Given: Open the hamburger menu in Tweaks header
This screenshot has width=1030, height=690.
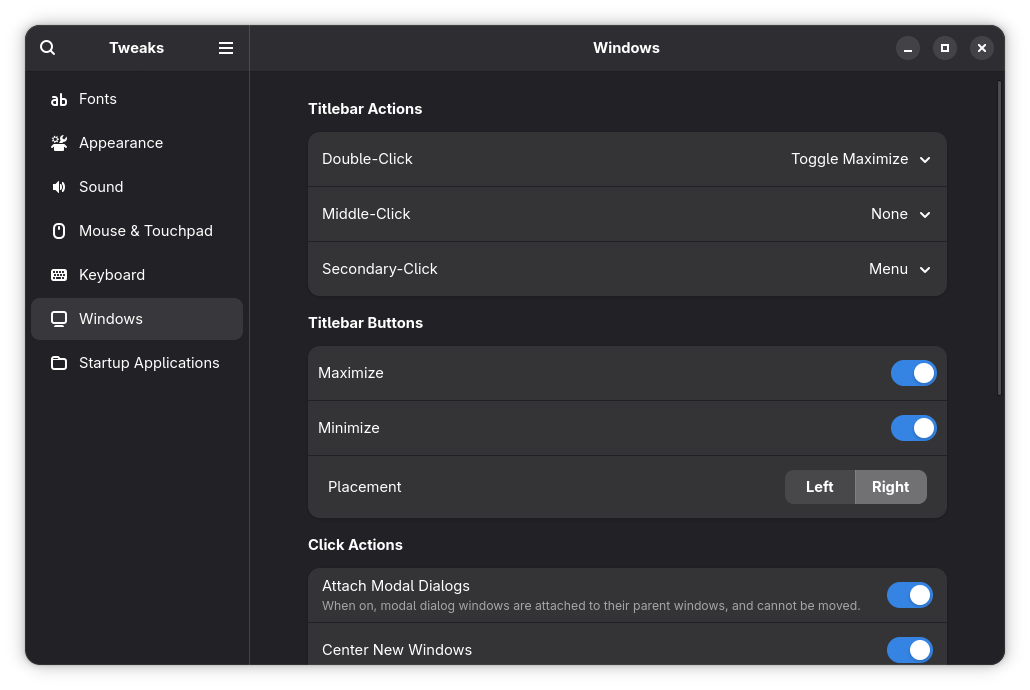Looking at the screenshot, I should coord(226,48).
